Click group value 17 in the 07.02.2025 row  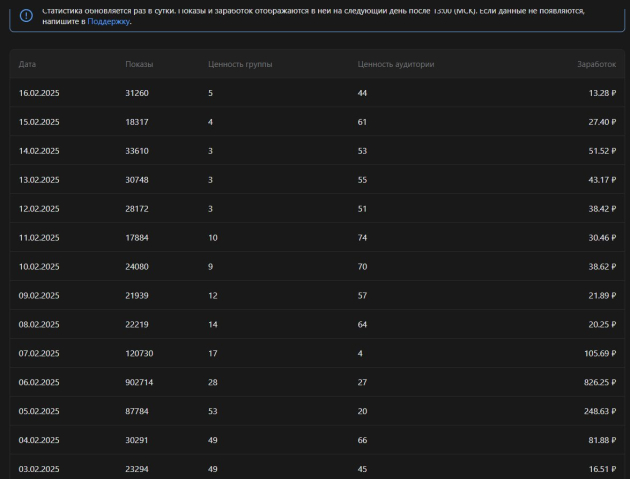[213, 354]
